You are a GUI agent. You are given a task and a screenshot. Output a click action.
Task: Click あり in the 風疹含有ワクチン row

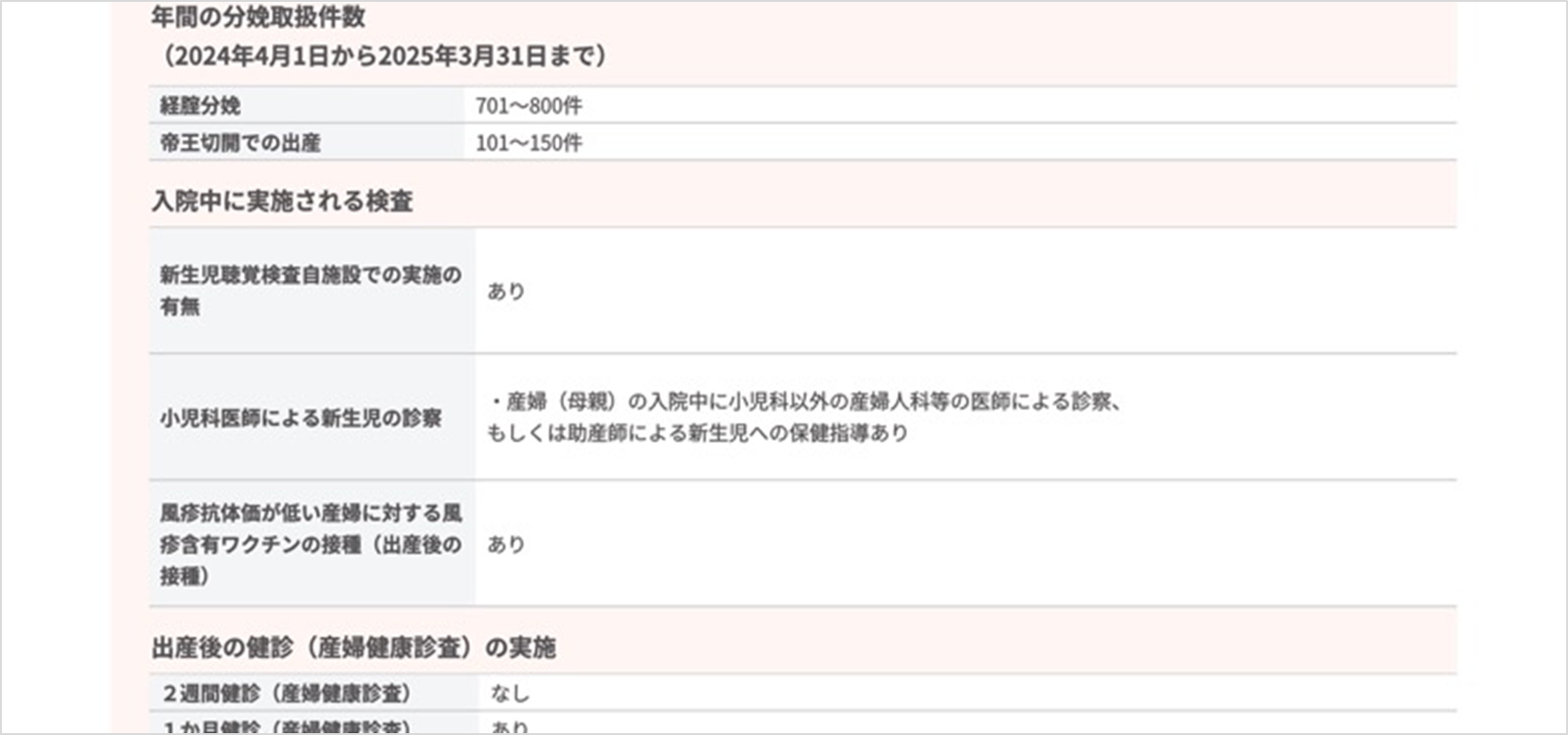tap(507, 544)
